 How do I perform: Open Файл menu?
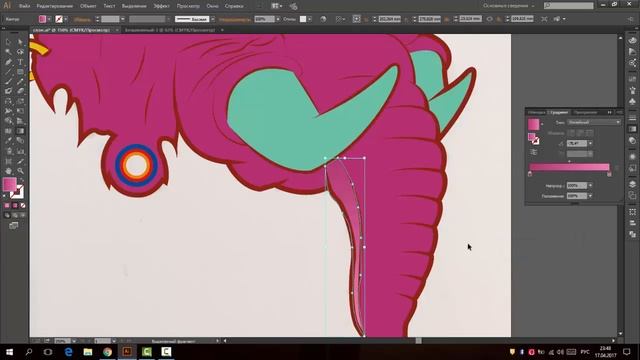[24, 6]
